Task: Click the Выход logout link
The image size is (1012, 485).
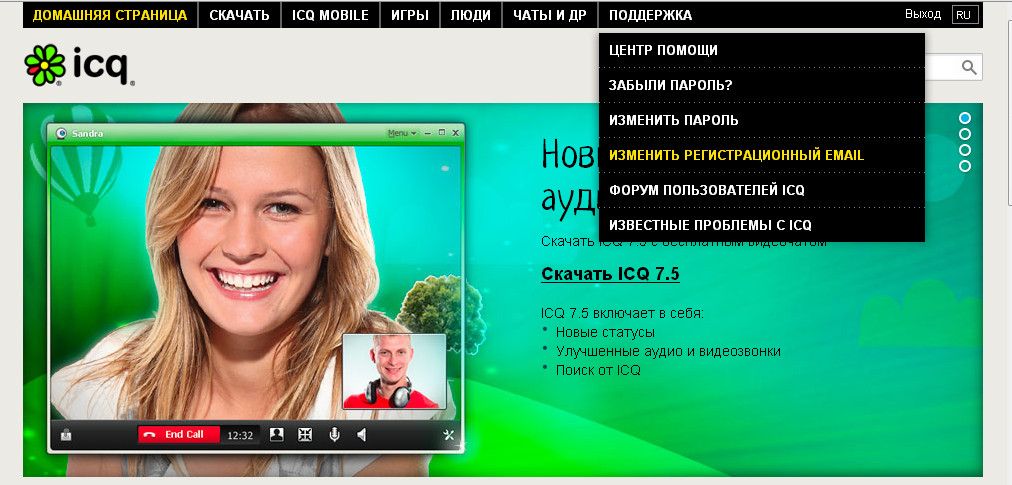Action: point(923,14)
